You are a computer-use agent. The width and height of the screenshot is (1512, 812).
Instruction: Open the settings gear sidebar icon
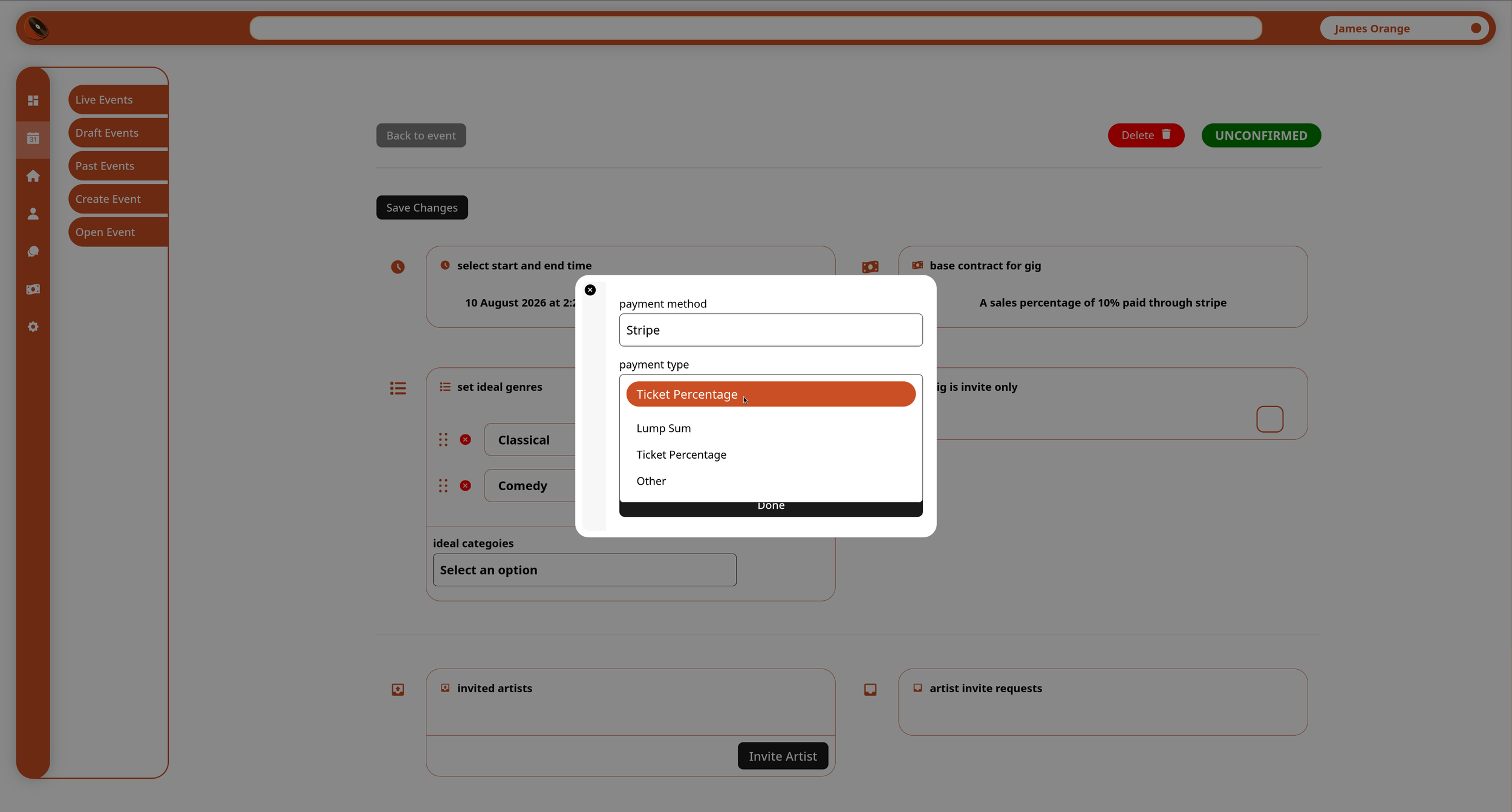(33, 327)
